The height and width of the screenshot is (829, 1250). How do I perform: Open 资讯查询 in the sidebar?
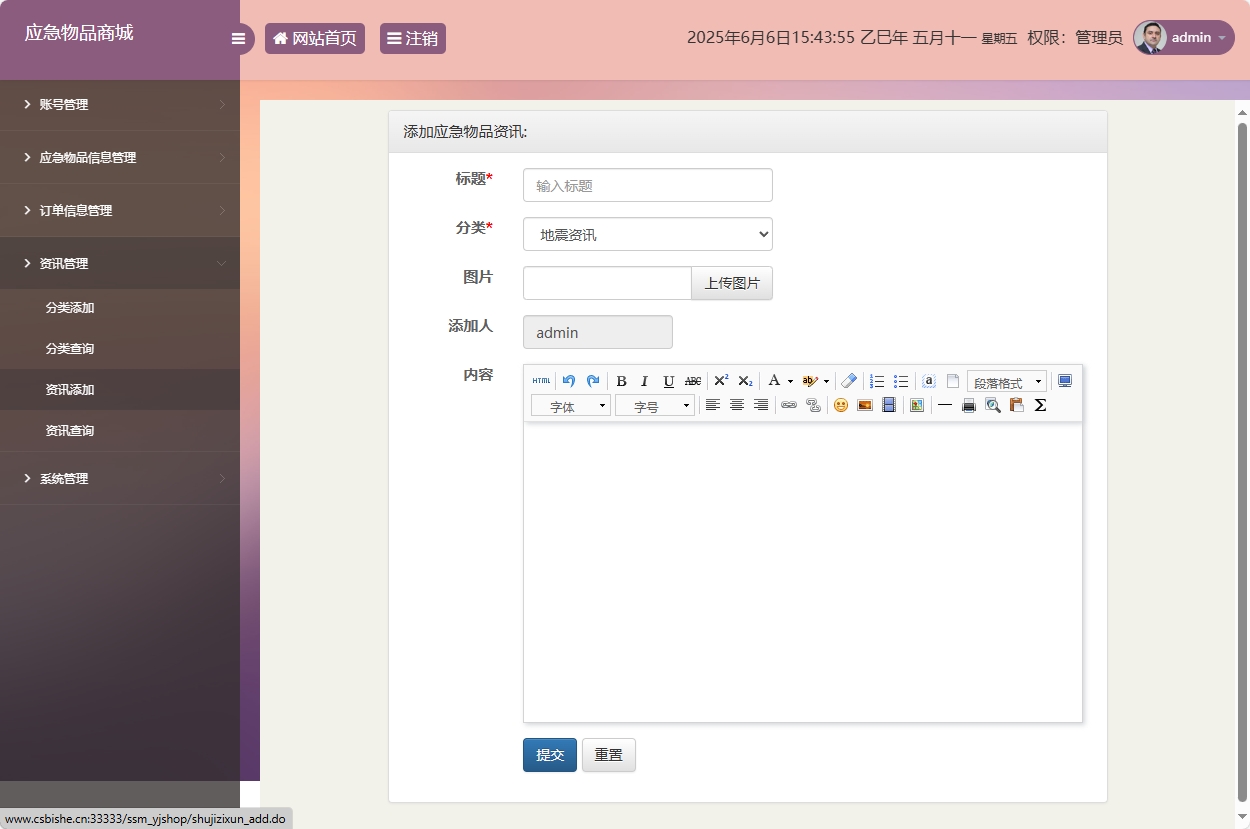pyautogui.click(x=70, y=431)
